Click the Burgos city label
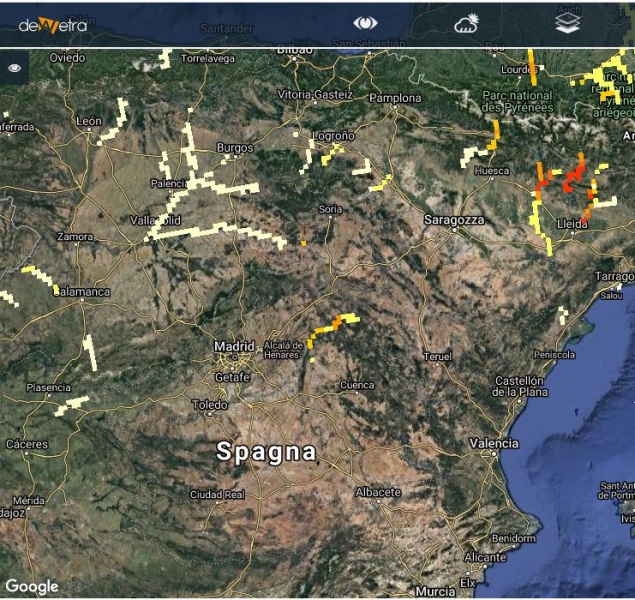This screenshot has height=600, width=635. (x=235, y=148)
